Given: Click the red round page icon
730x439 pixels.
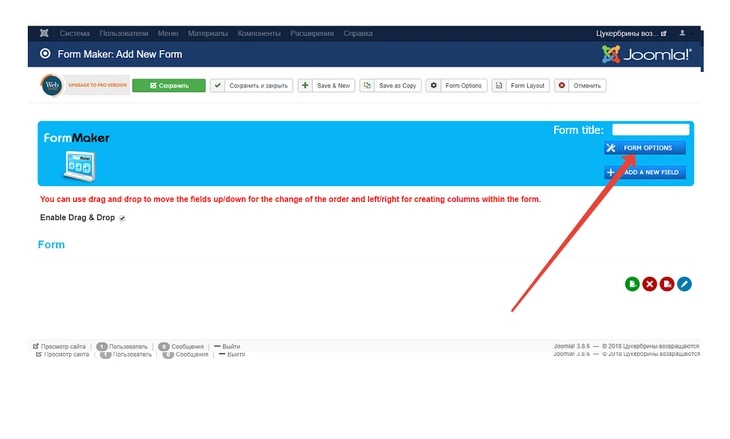Looking at the screenshot, I should 667,284.
